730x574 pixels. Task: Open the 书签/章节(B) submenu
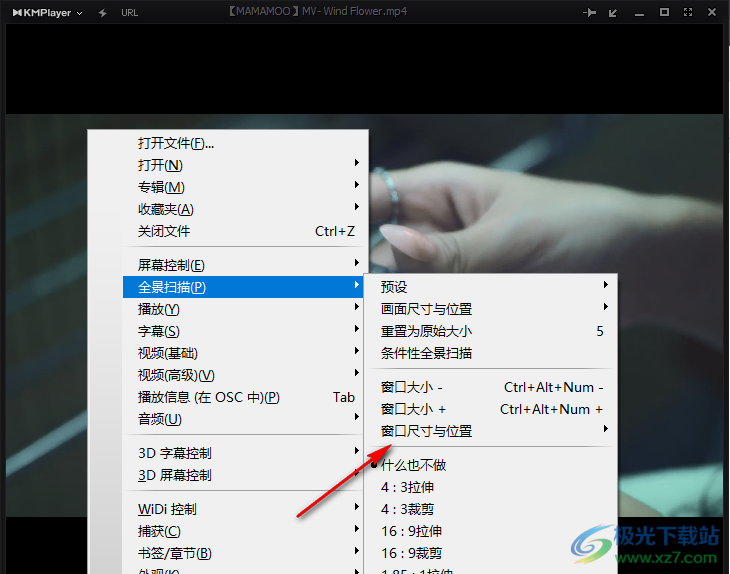point(245,553)
